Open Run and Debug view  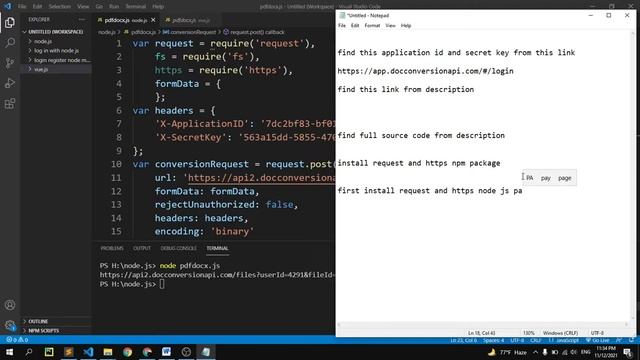point(10,83)
